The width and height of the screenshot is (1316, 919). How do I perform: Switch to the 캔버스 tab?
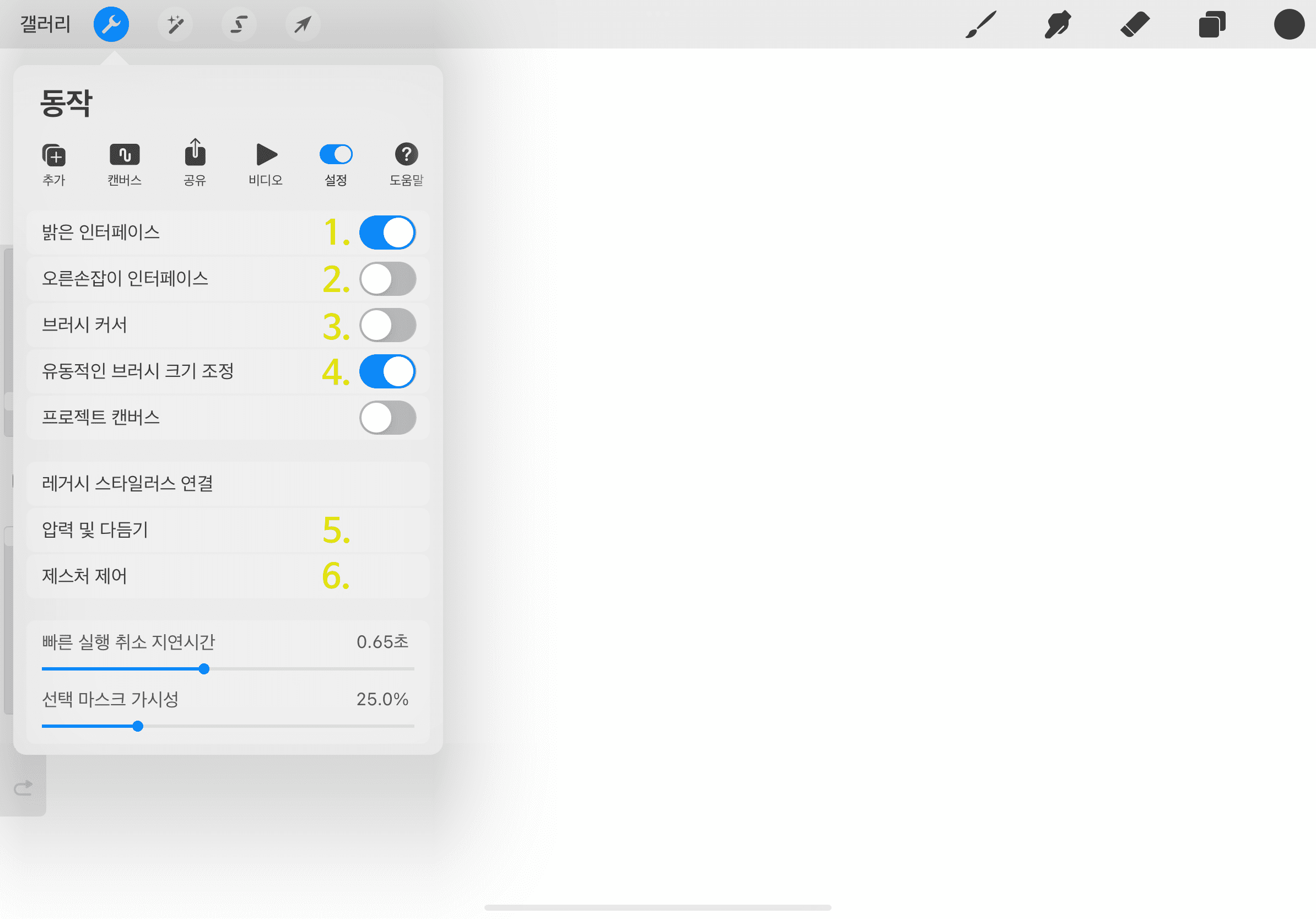pyautogui.click(x=125, y=164)
